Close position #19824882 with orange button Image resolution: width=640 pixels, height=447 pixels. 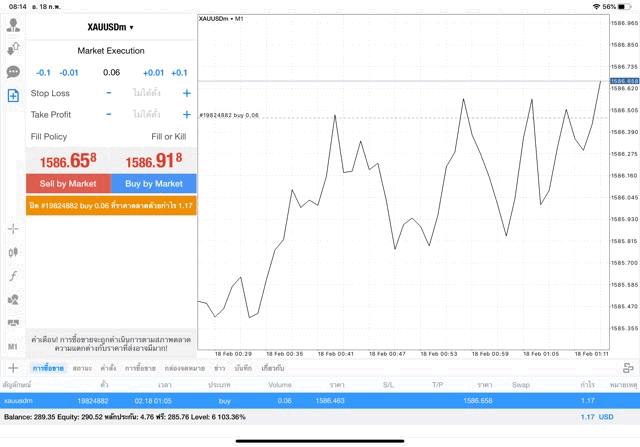111,205
